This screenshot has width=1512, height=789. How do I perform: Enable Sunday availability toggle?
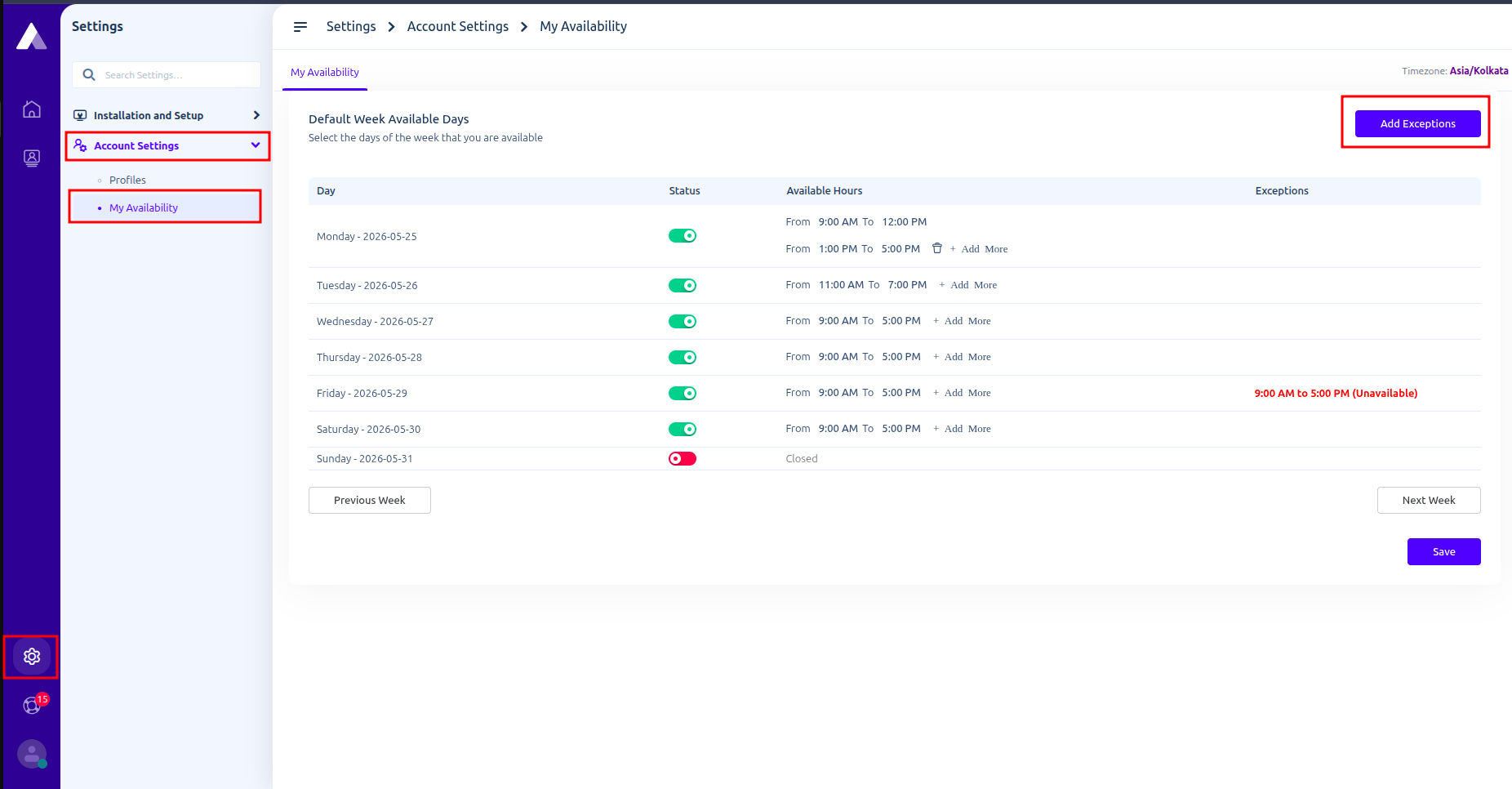point(683,459)
